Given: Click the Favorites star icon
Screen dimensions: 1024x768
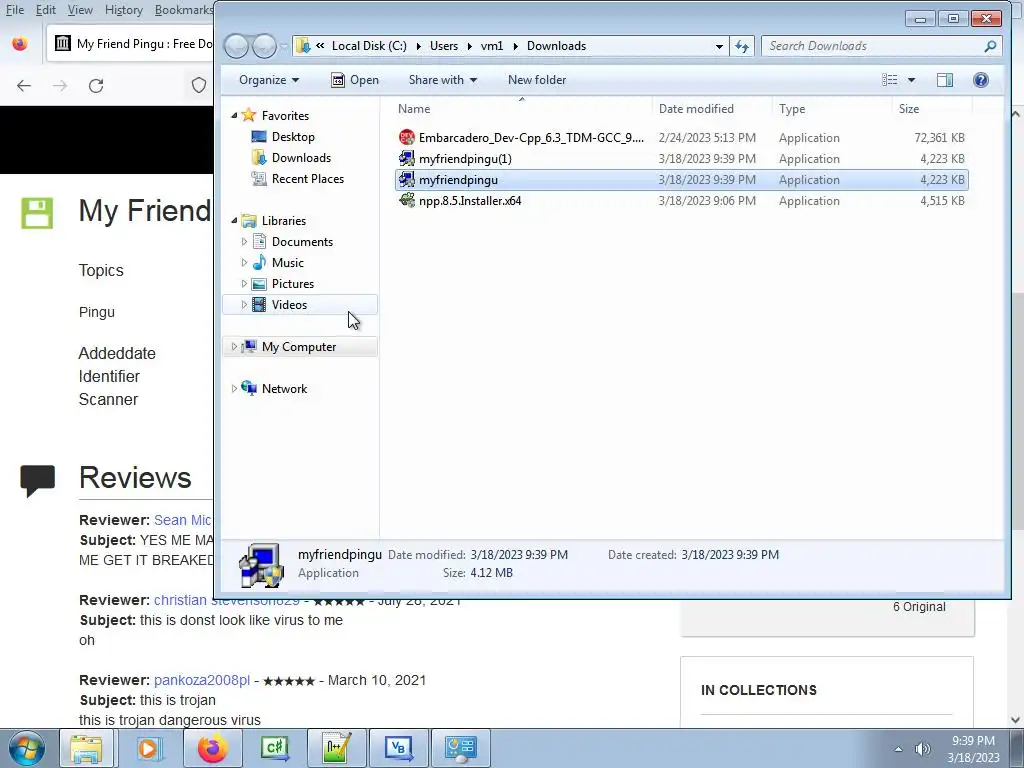Looking at the screenshot, I should 249,116.
